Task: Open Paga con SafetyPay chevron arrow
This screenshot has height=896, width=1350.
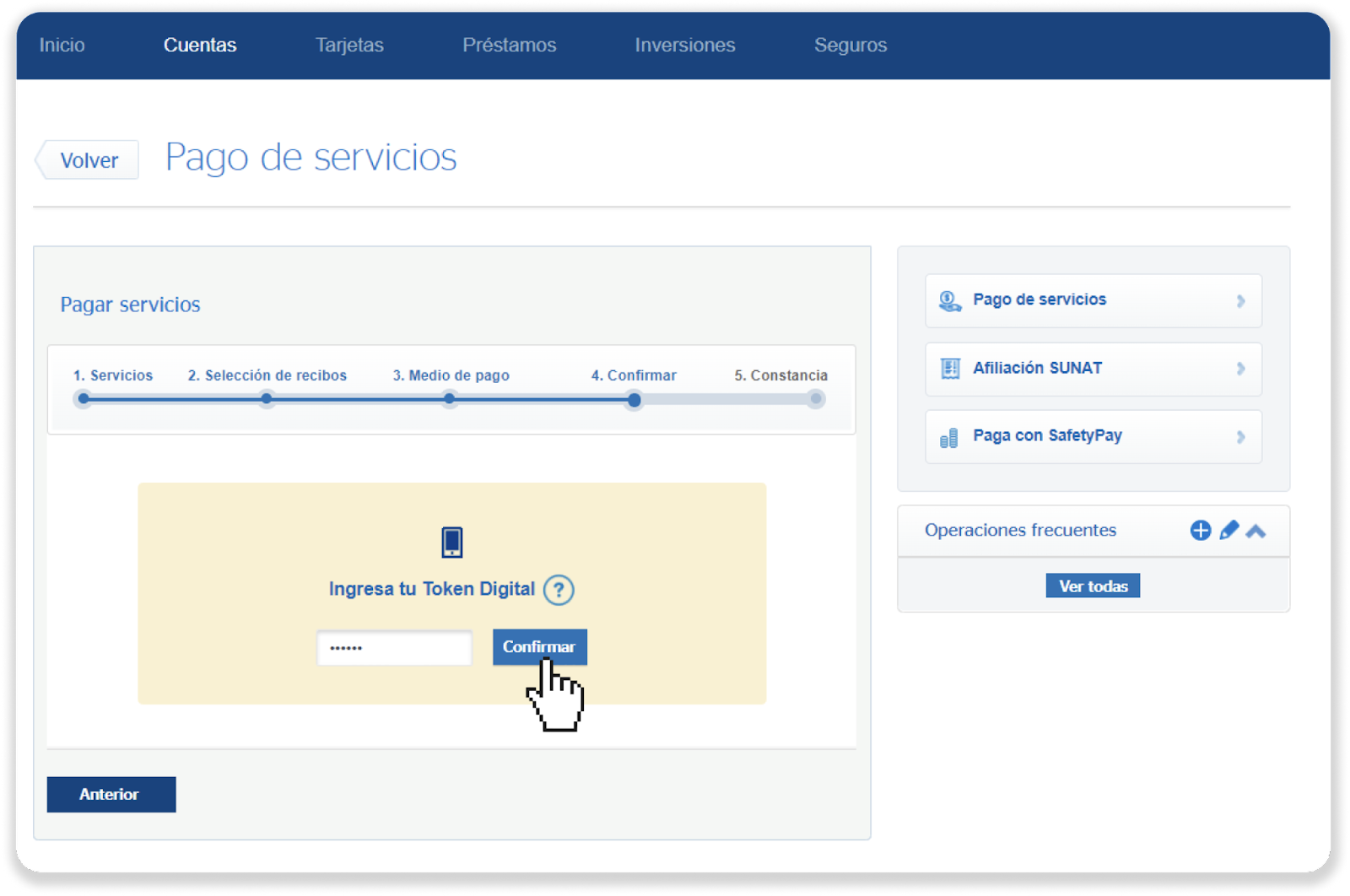Action: [1240, 437]
